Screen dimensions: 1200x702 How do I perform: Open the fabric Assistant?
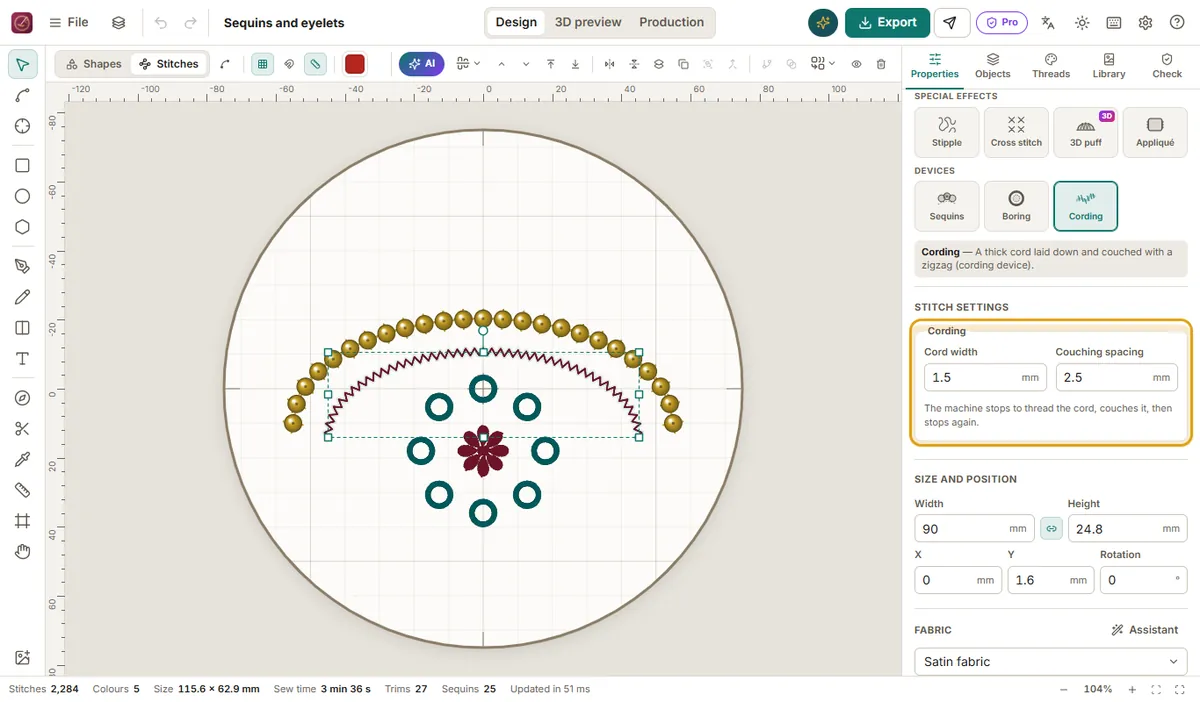coord(1145,630)
